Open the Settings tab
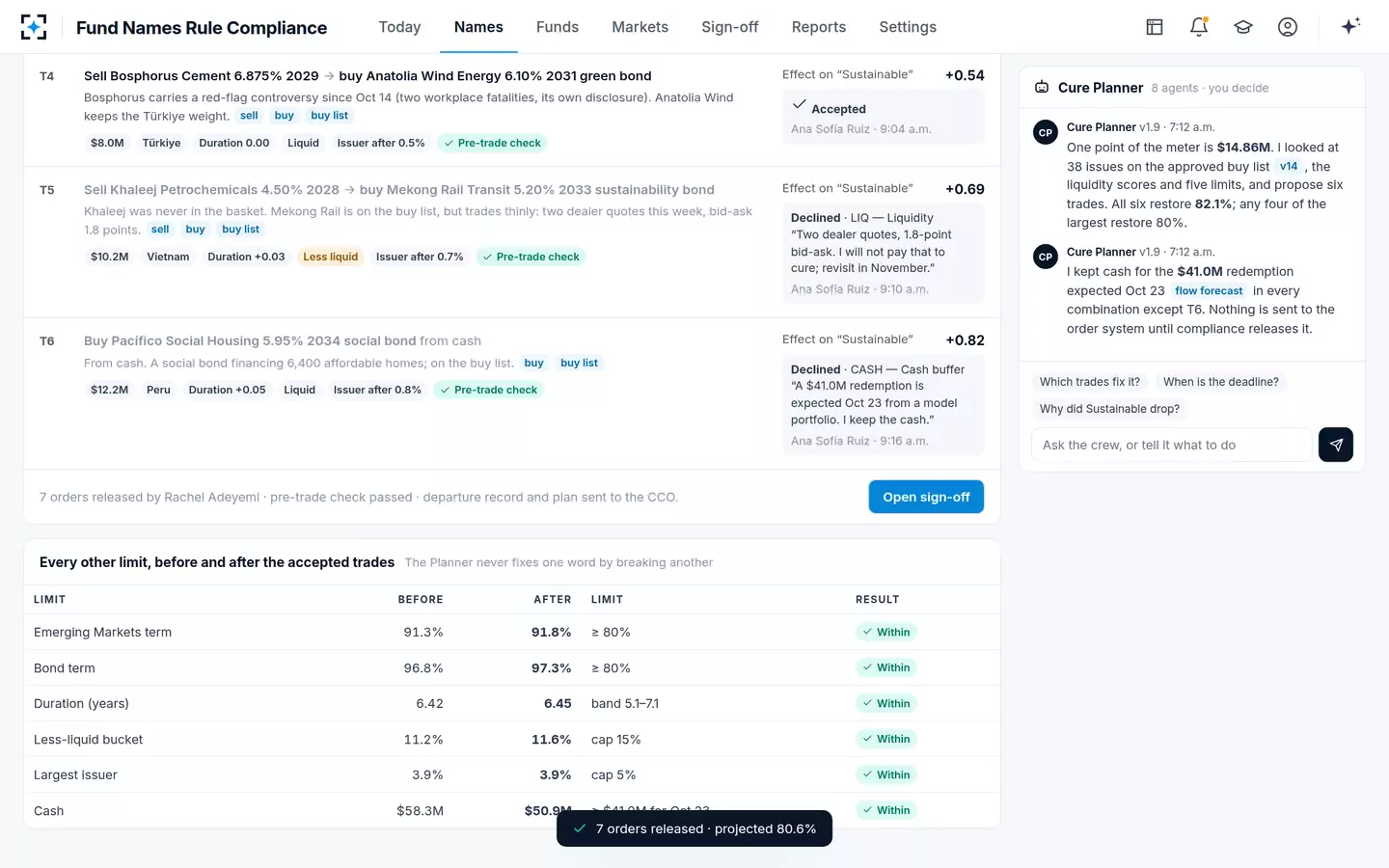 click(908, 27)
